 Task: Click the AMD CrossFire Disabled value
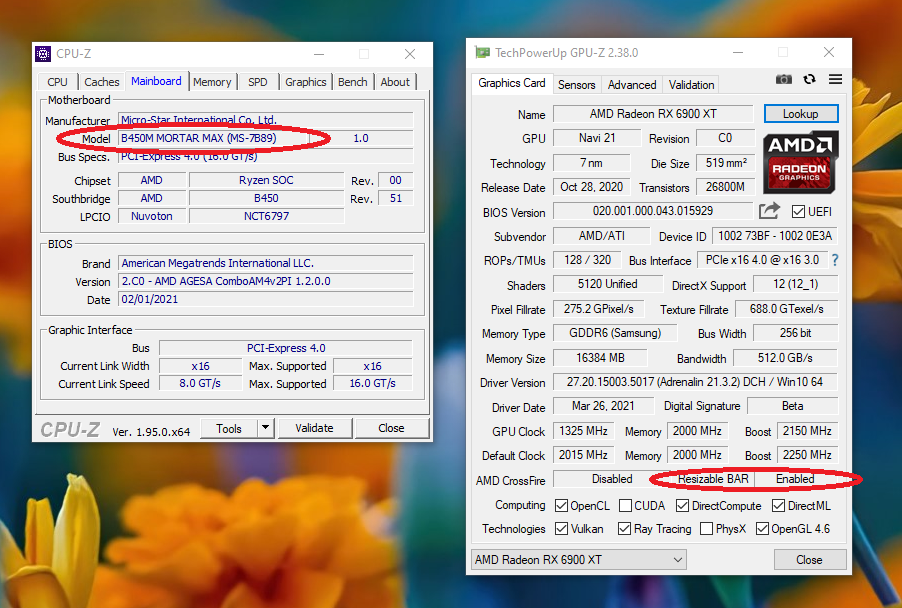613,479
